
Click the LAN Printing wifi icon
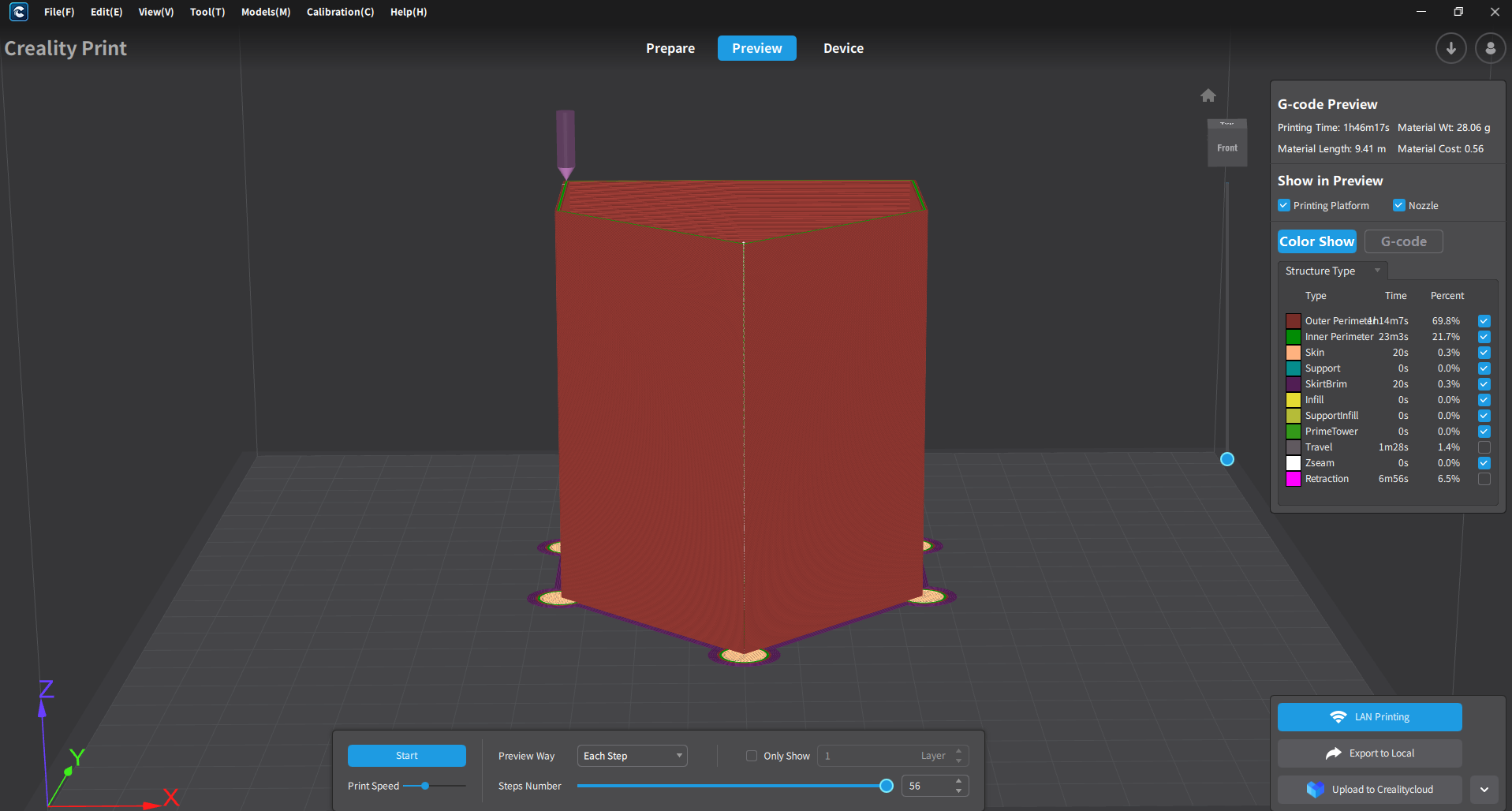[x=1338, y=717]
